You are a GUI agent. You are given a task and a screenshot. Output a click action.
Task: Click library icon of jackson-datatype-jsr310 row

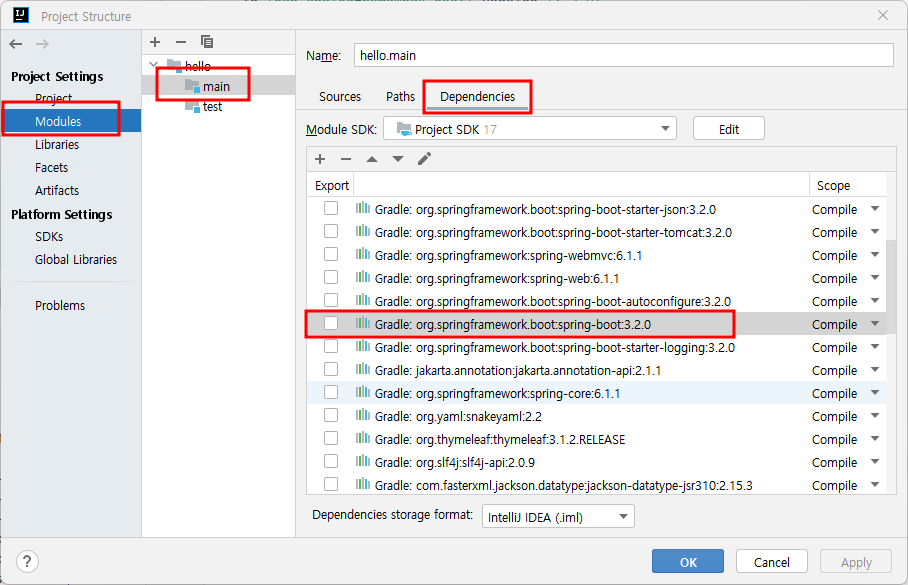coord(363,484)
